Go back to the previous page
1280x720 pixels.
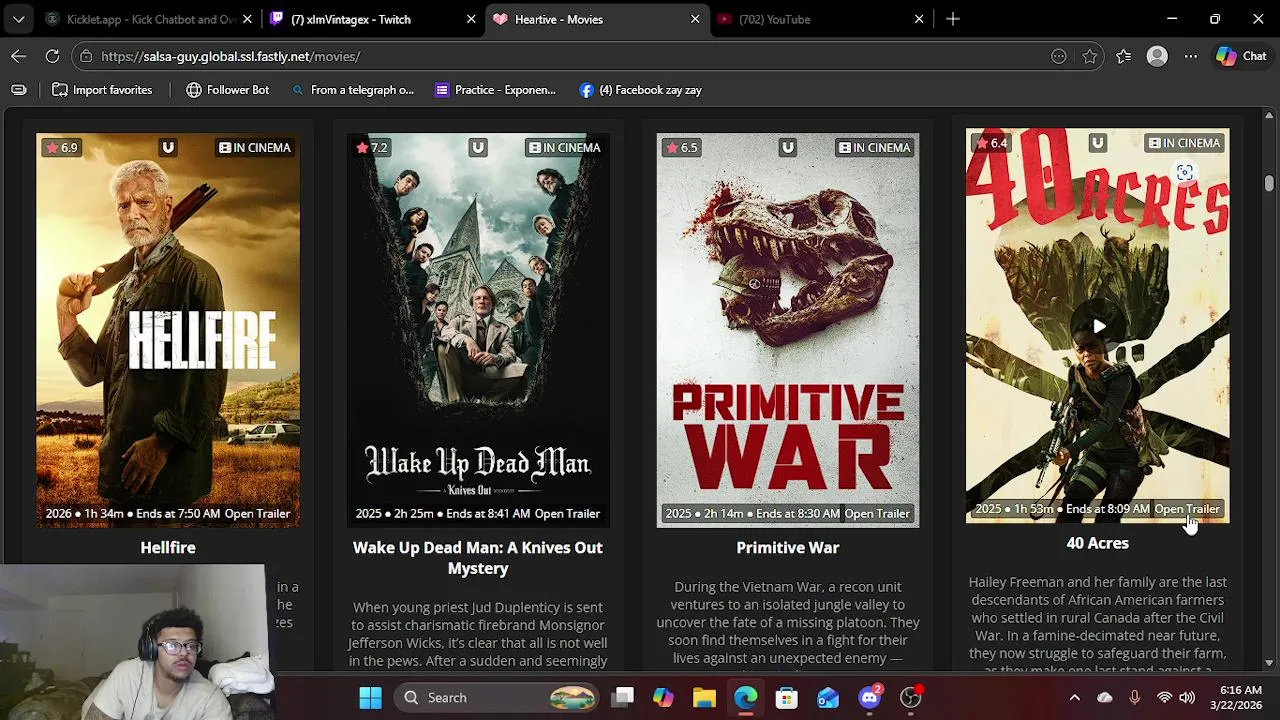pyautogui.click(x=19, y=56)
